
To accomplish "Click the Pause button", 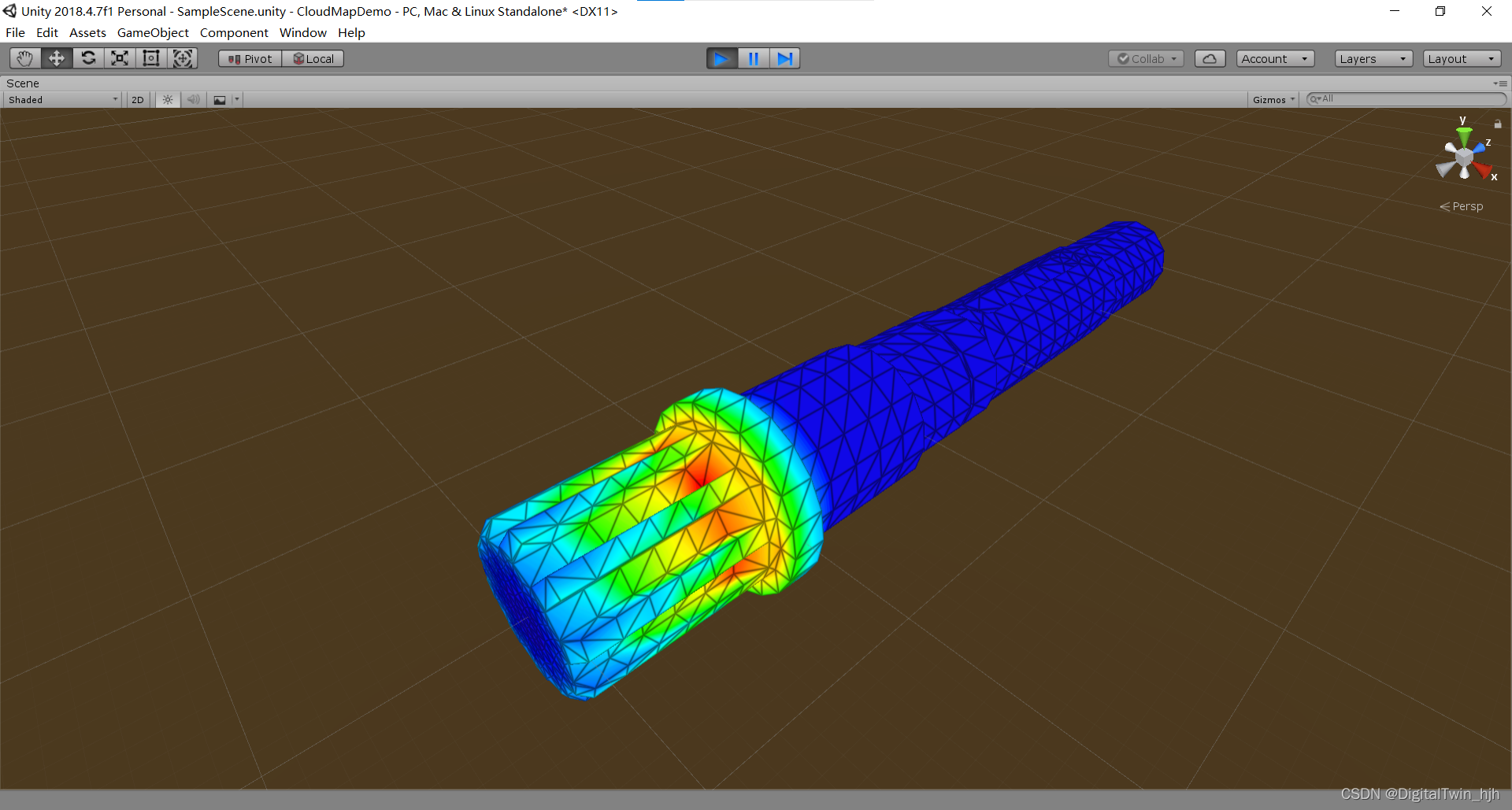I will [x=754, y=58].
